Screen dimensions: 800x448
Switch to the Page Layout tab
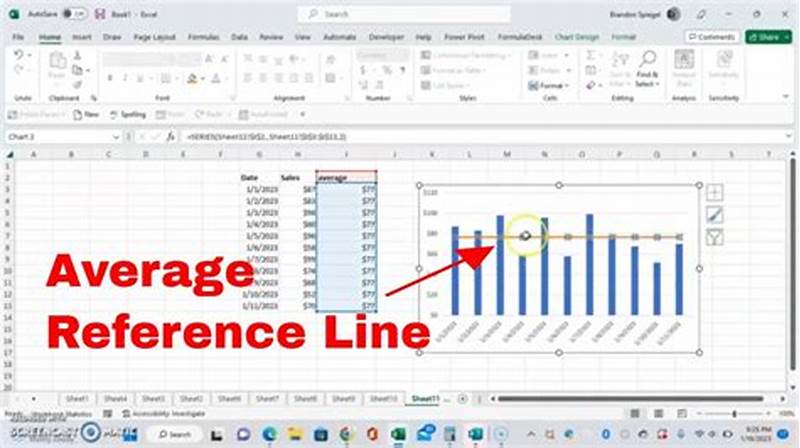point(154,37)
